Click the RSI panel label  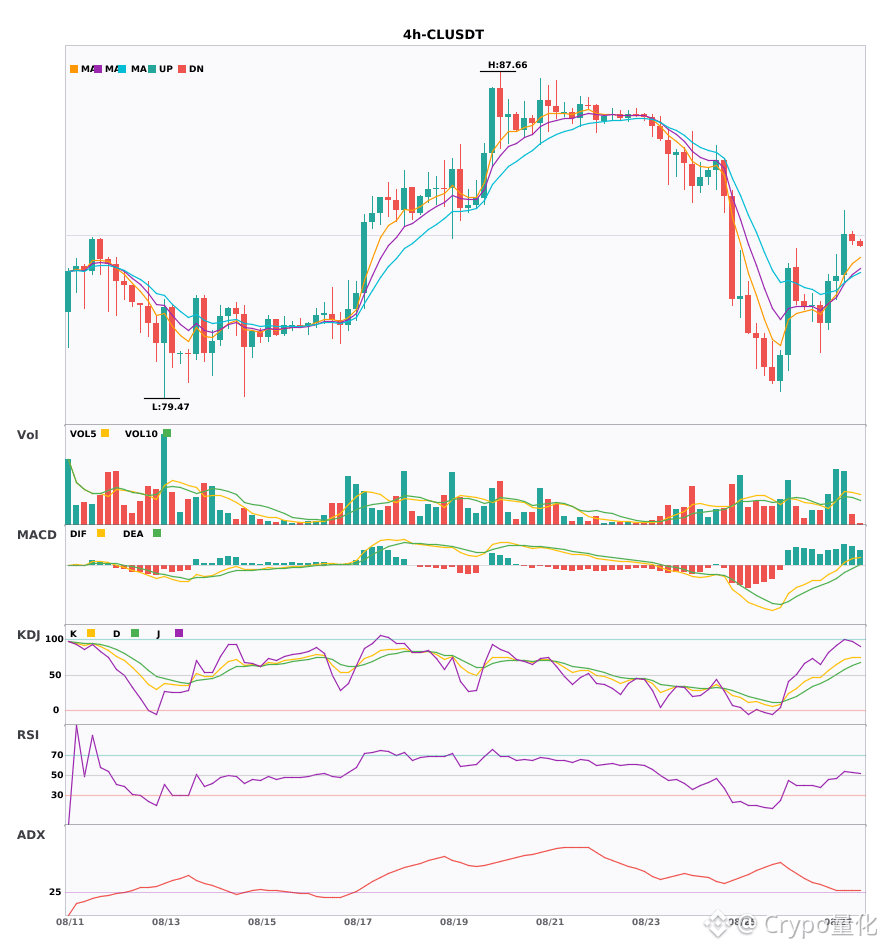pyautogui.click(x=27, y=735)
